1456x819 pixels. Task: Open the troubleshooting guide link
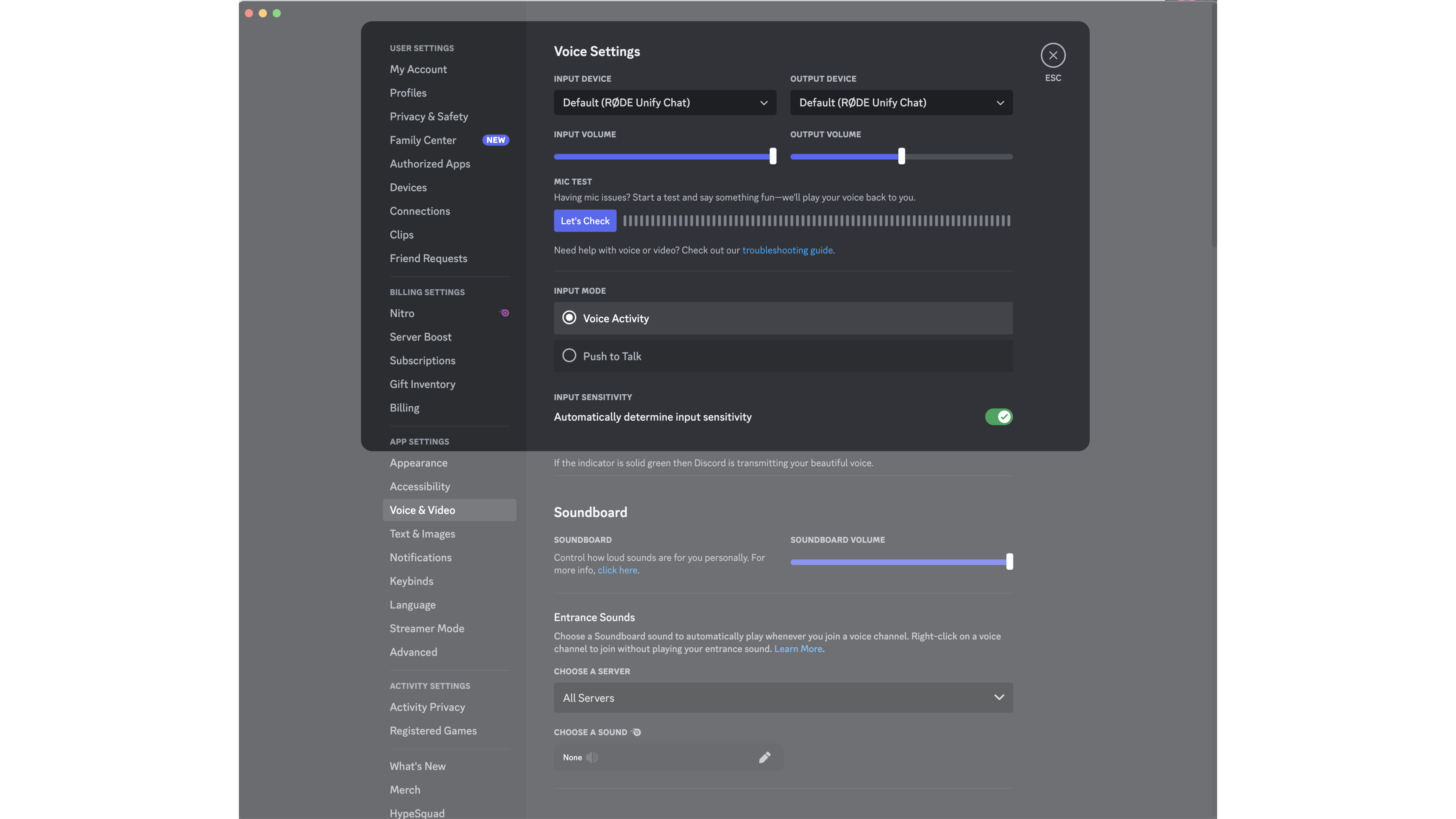(x=787, y=251)
